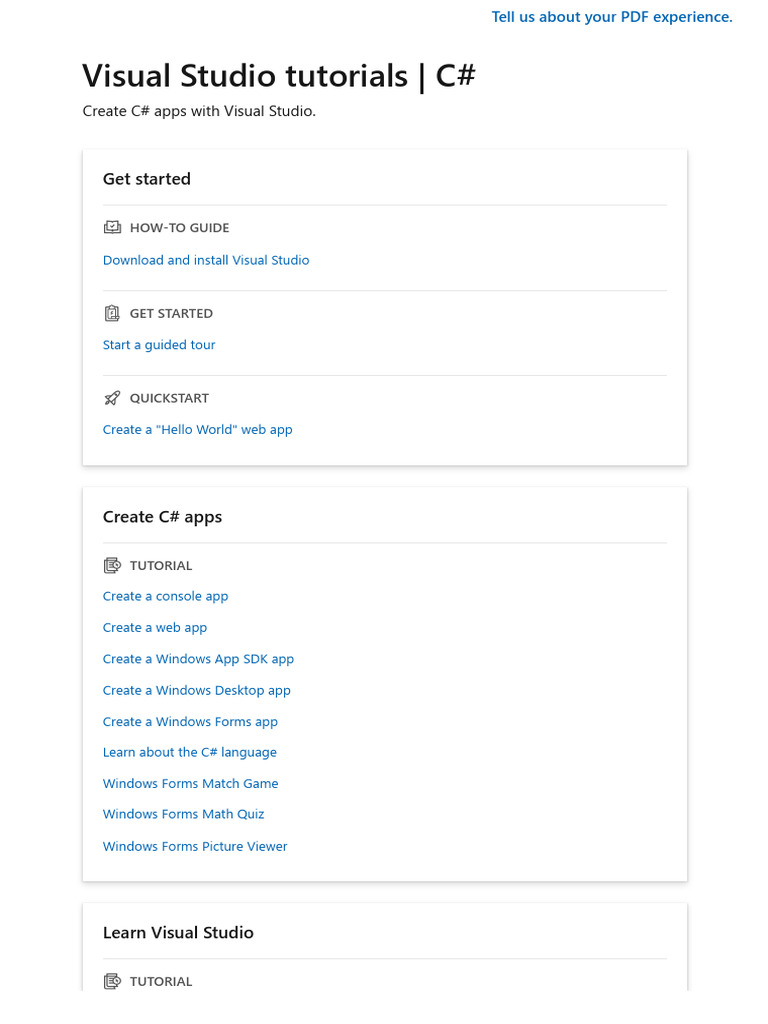Screen dimensions: 768x1024
Task: Click the 'Get started' card heading
Action: pos(147,179)
